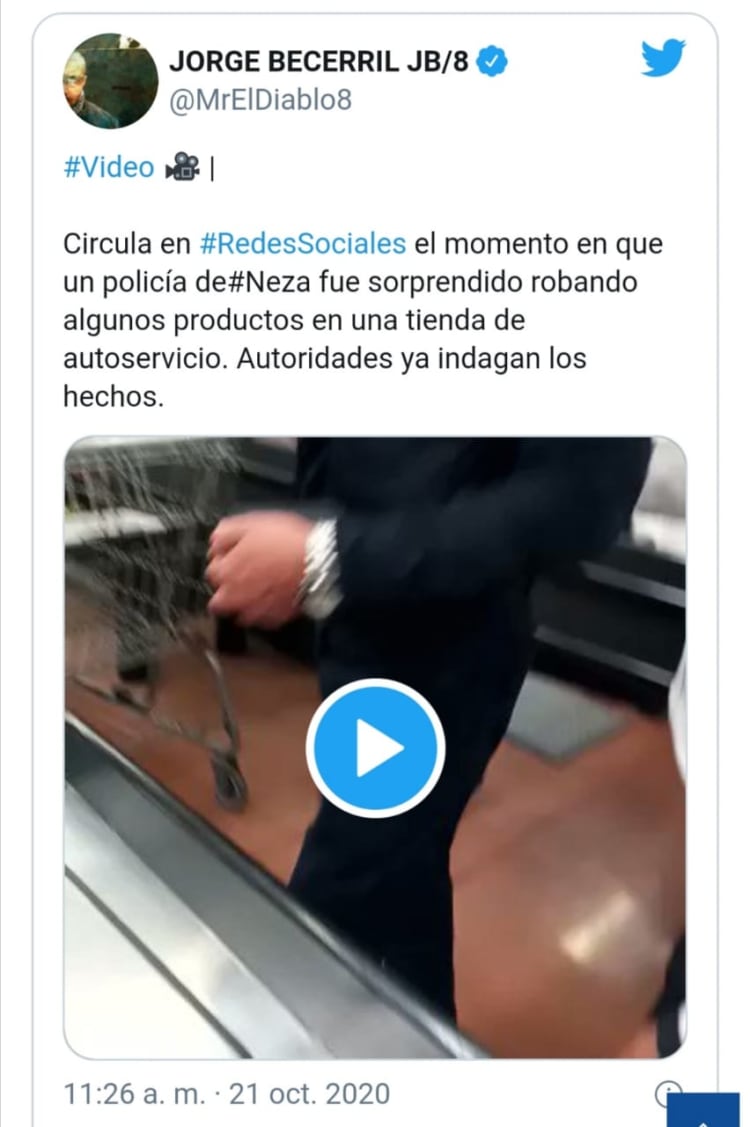Image resolution: width=750 pixels, height=1127 pixels.
Task: Open Jorge Becerril's profile avatar
Action: [x=110, y=80]
